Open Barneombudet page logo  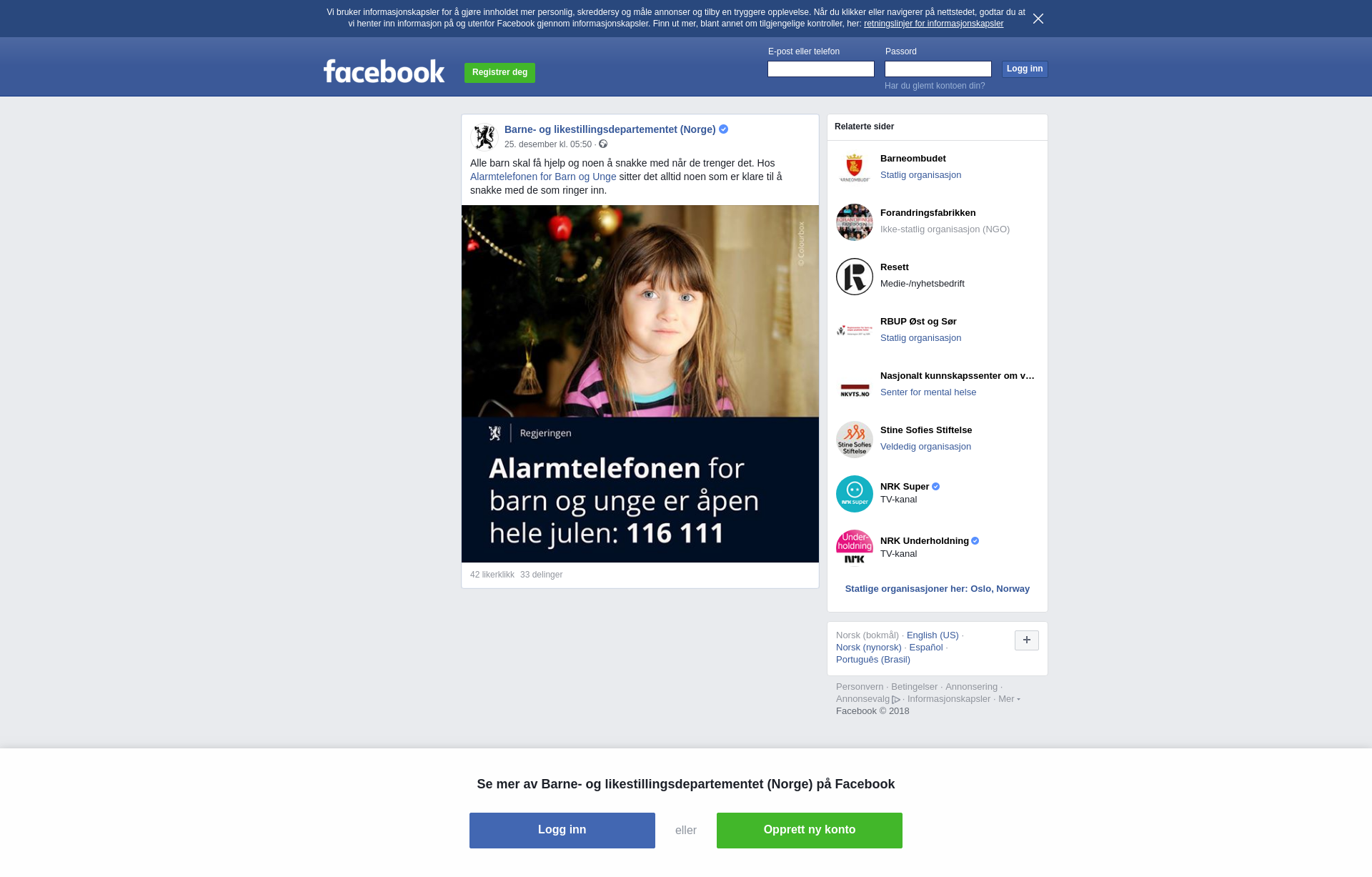[x=855, y=168]
